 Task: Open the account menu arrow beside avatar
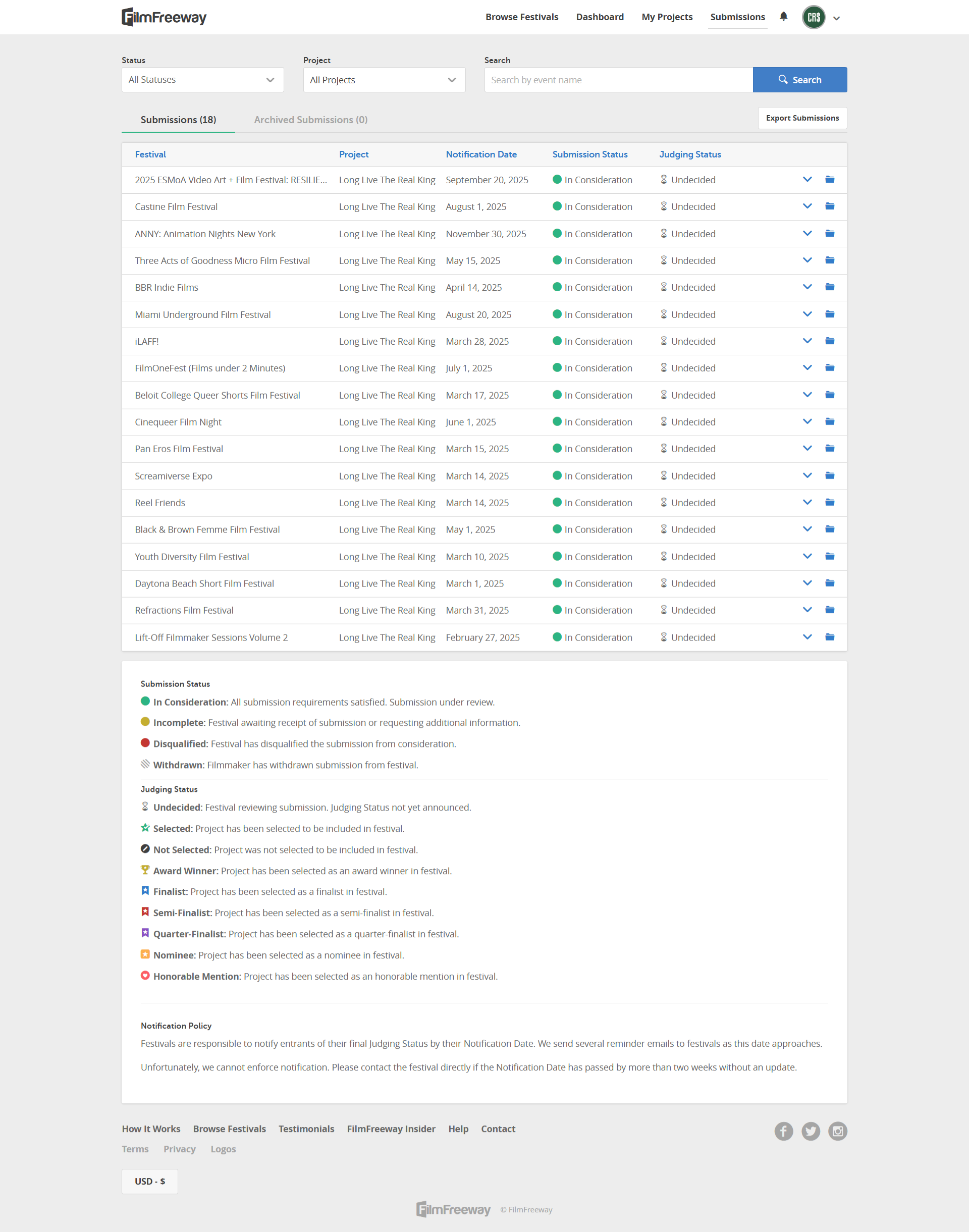click(x=836, y=18)
